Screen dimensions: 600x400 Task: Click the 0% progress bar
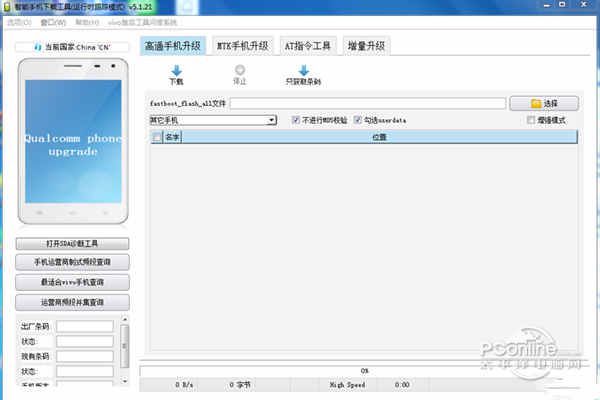pyautogui.click(x=365, y=371)
